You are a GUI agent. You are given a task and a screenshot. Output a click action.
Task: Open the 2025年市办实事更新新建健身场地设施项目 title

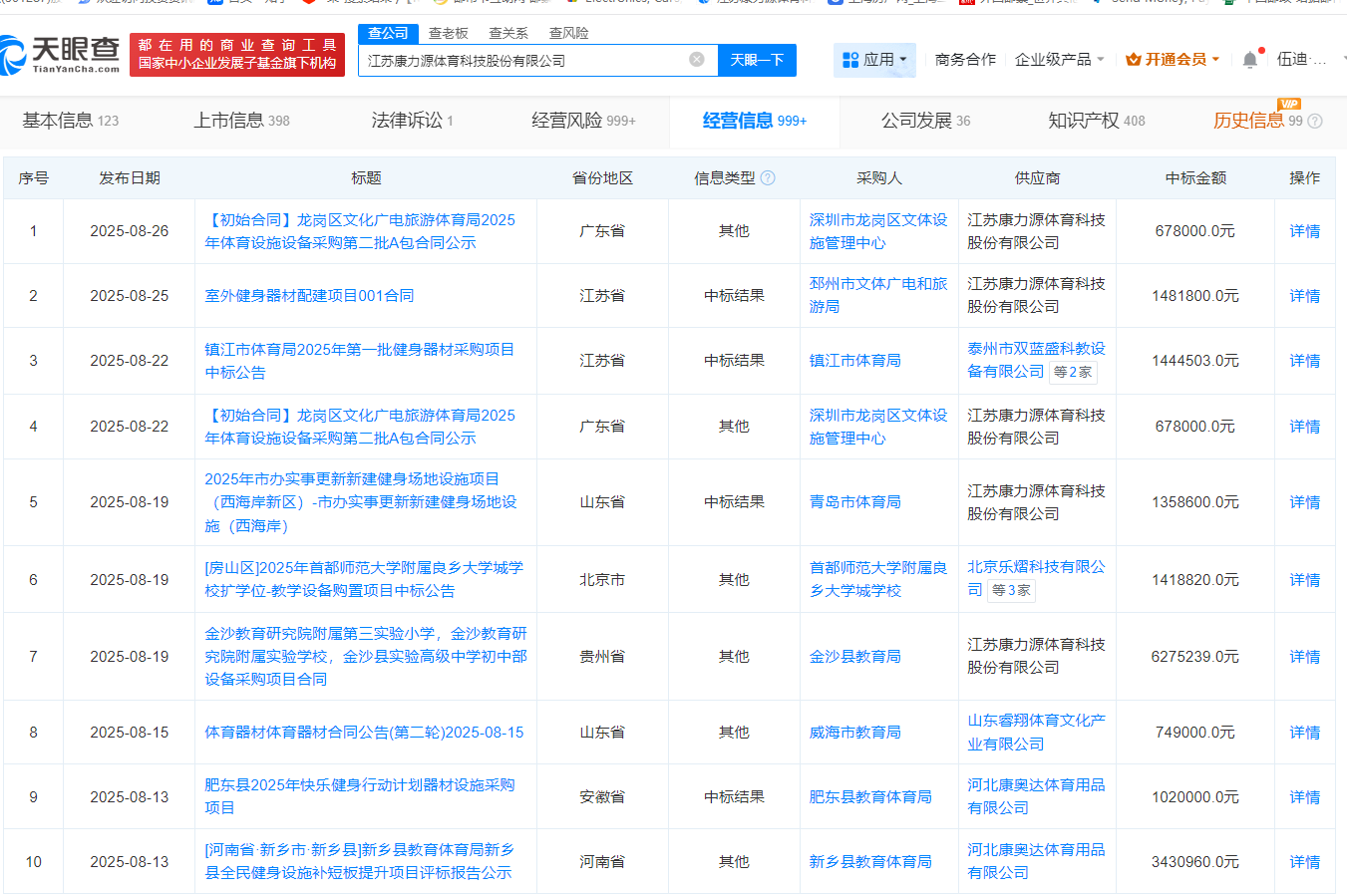pyautogui.click(x=361, y=502)
